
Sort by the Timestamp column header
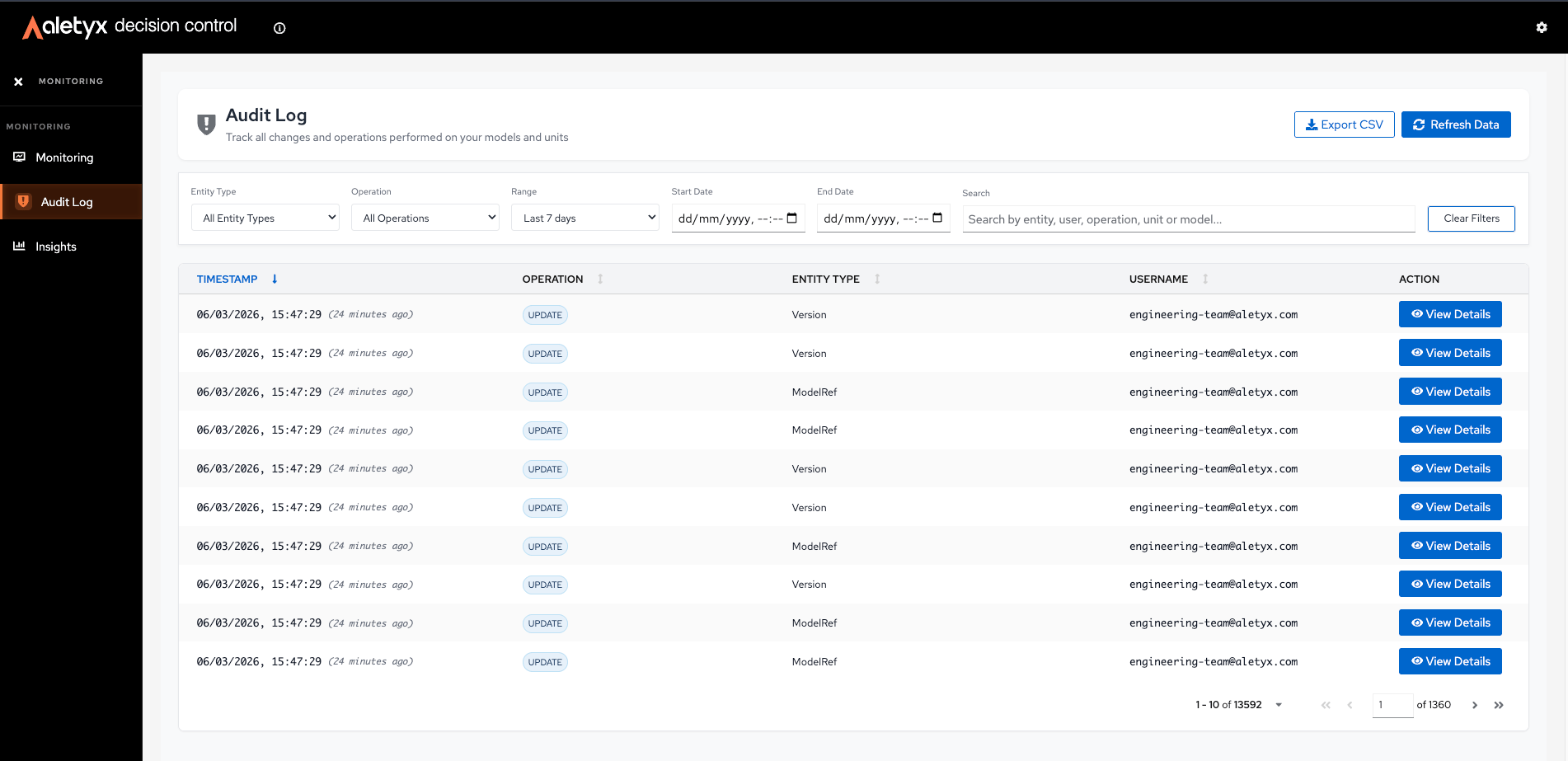tap(227, 280)
